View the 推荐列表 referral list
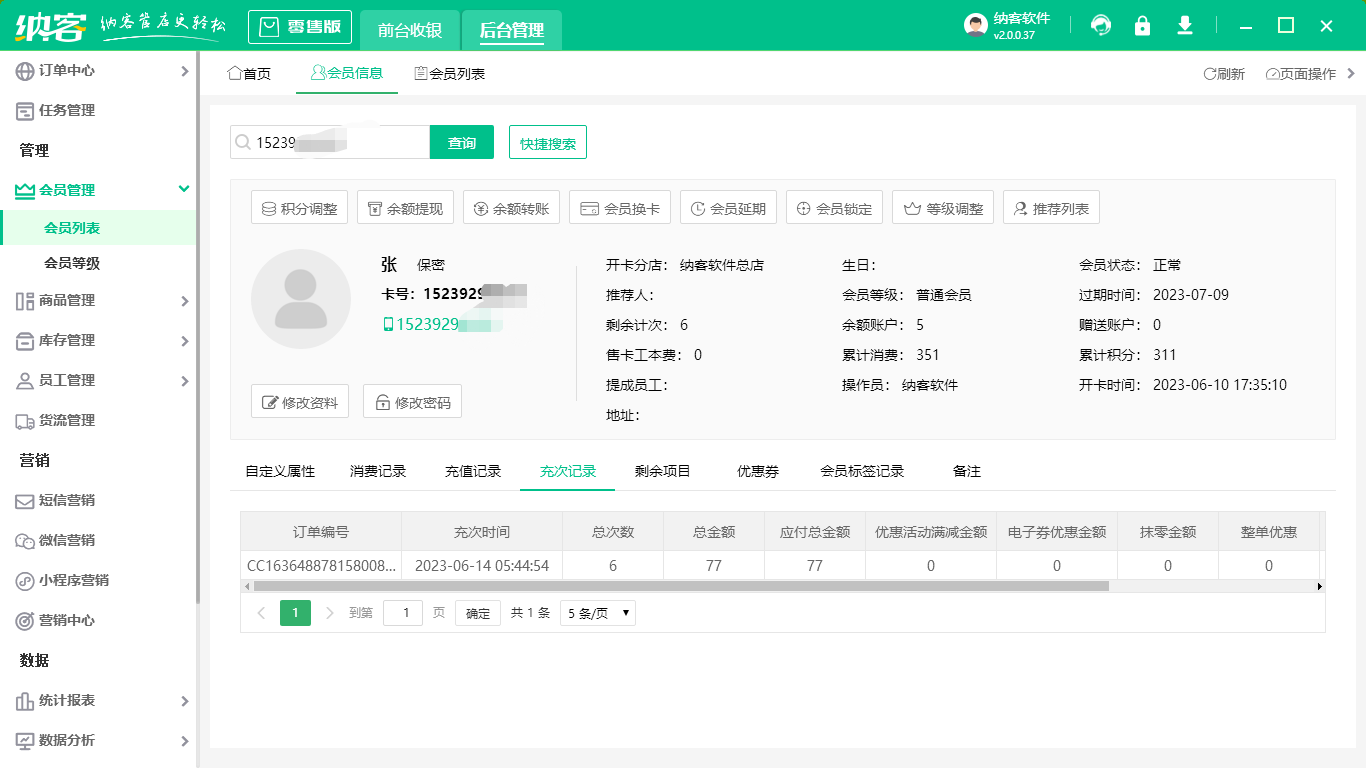The image size is (1366, 768). (x=1051, y=207)
